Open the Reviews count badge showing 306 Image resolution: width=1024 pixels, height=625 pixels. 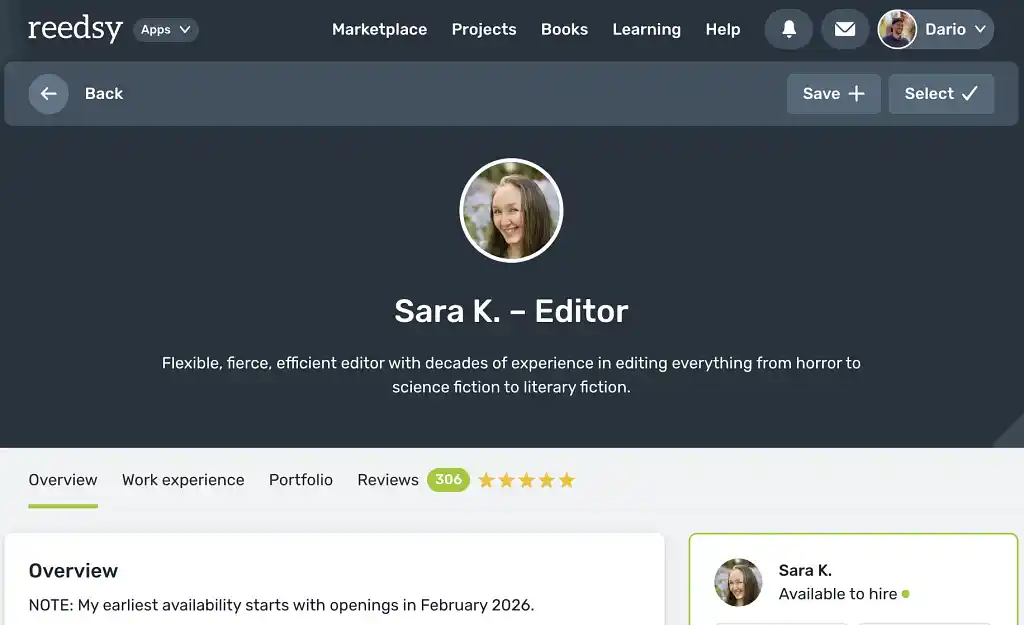(448, 480)
